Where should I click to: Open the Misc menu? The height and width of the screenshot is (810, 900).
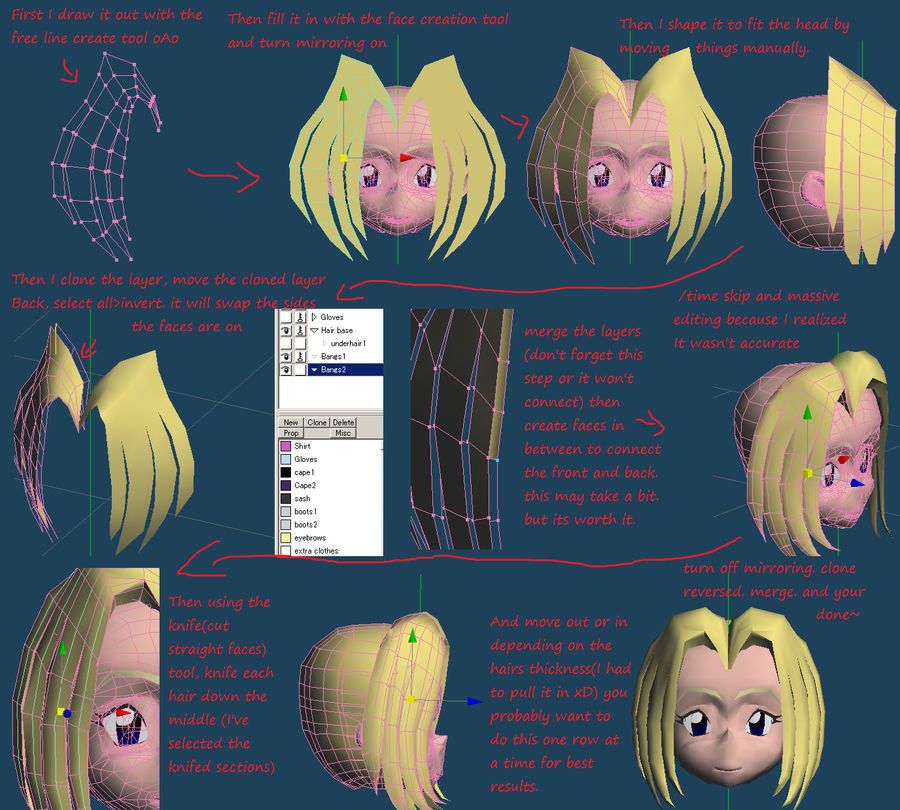coord(343,433)
